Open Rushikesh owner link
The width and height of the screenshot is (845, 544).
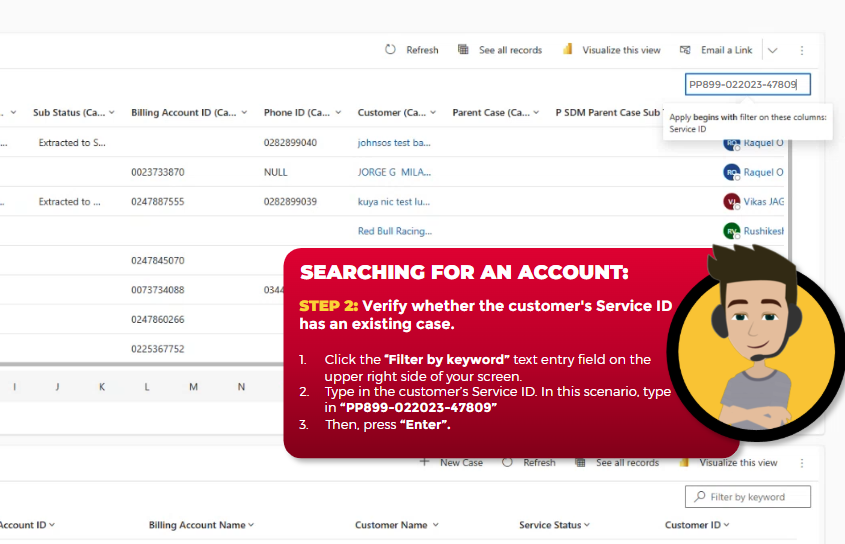(x=764, y=231)
